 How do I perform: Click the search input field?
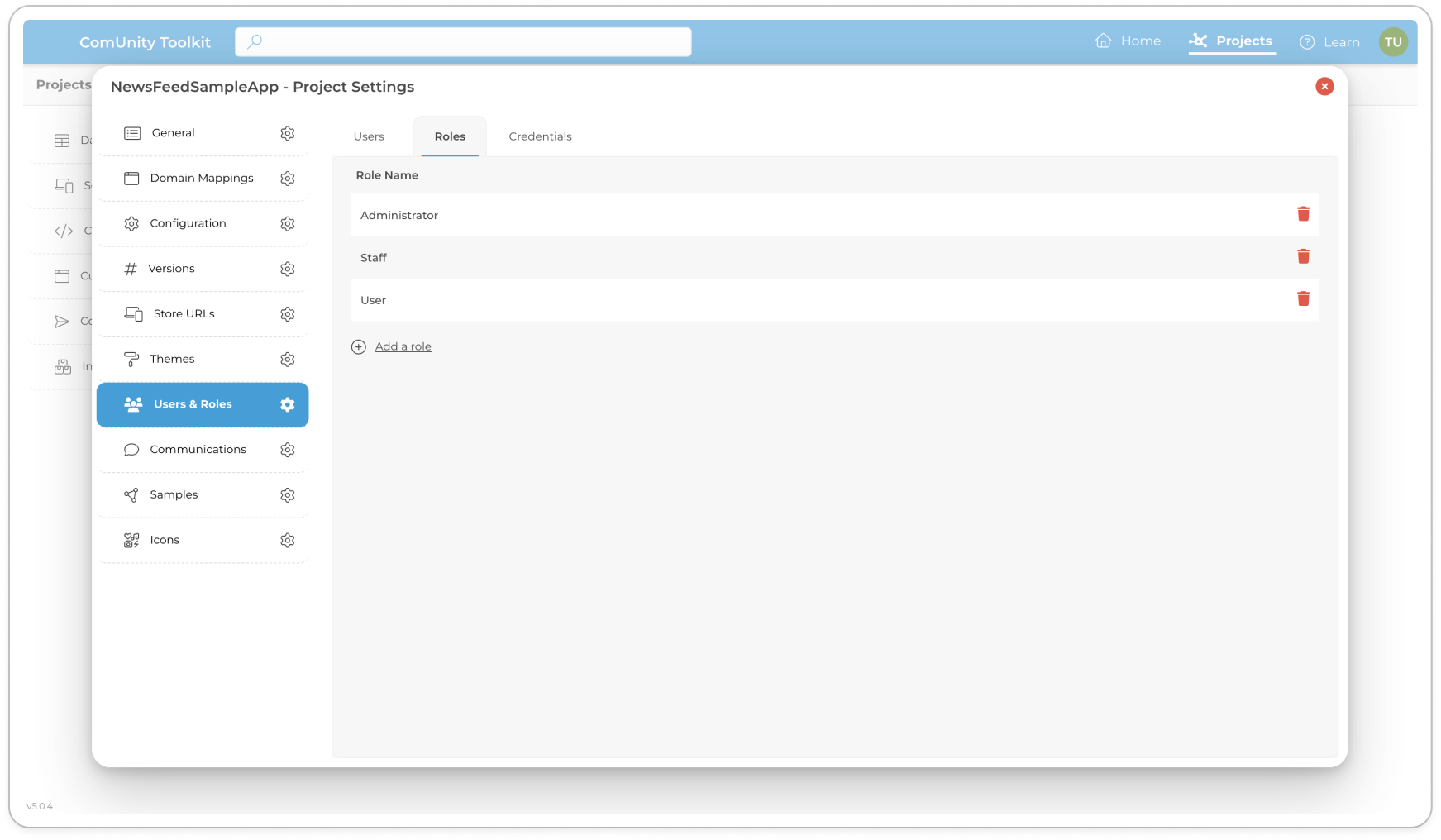click(x=463, y=42)
